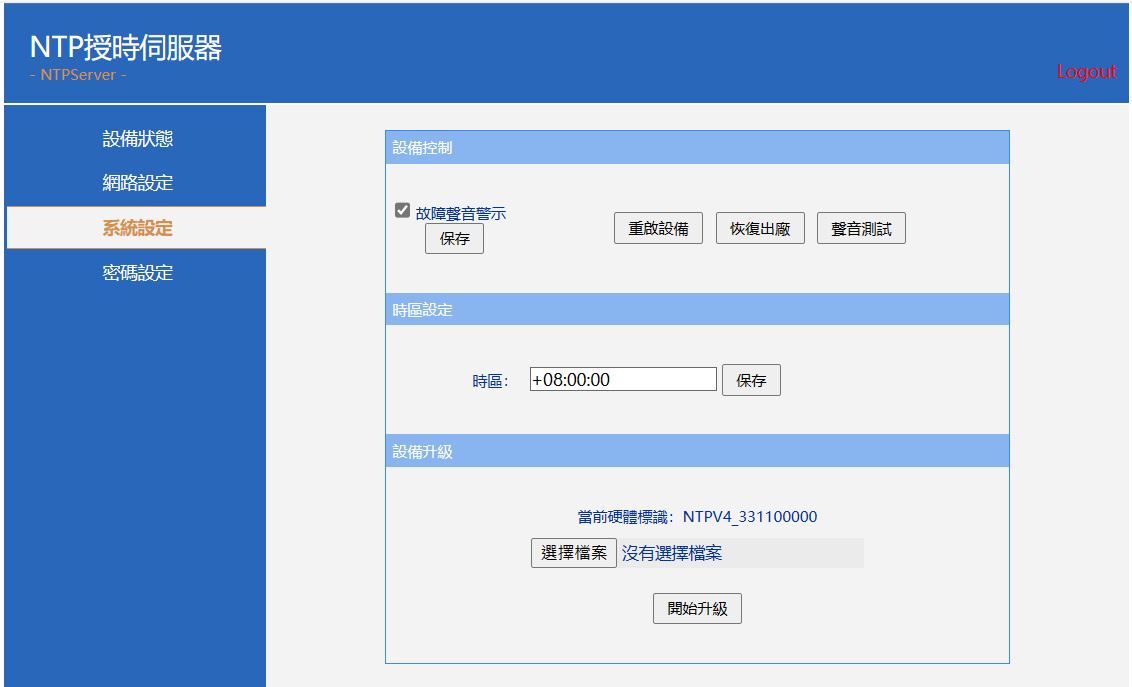Screen dimensions: 1132x687
Task: Click the 設備控制 section header
Action: point(697,147)
